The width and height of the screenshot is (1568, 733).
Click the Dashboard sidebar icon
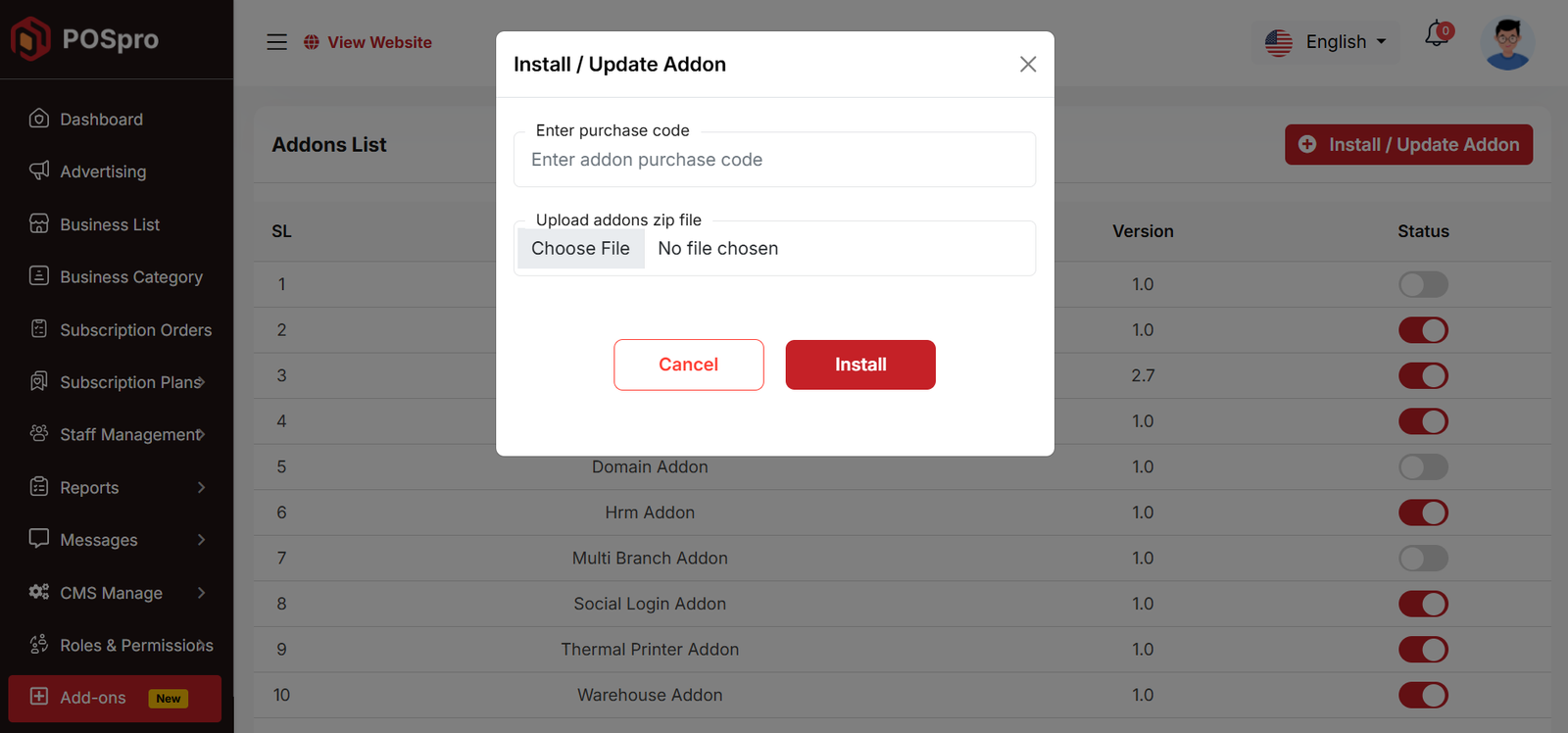(x=39, y=119)
